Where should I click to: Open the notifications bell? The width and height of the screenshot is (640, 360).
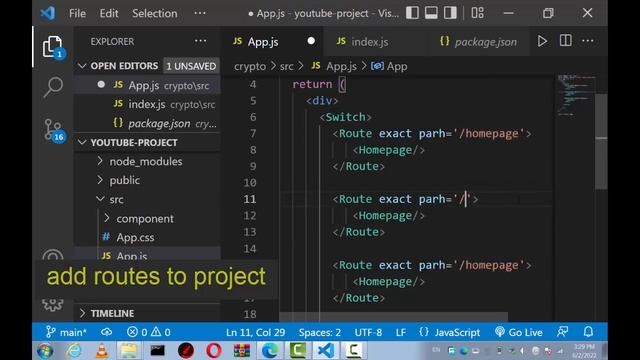(x=588, y=332)
